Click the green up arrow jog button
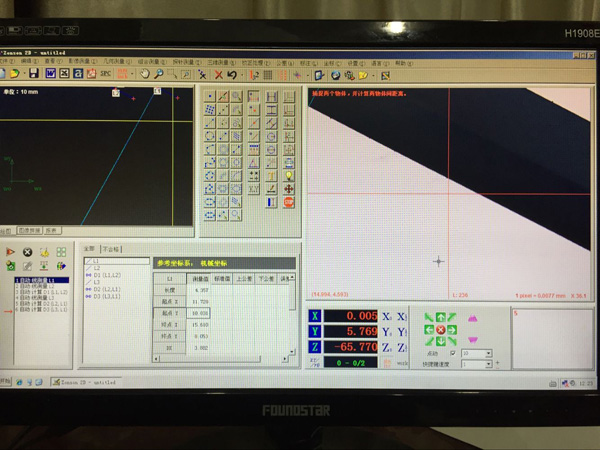 click(x=440, y=318)
